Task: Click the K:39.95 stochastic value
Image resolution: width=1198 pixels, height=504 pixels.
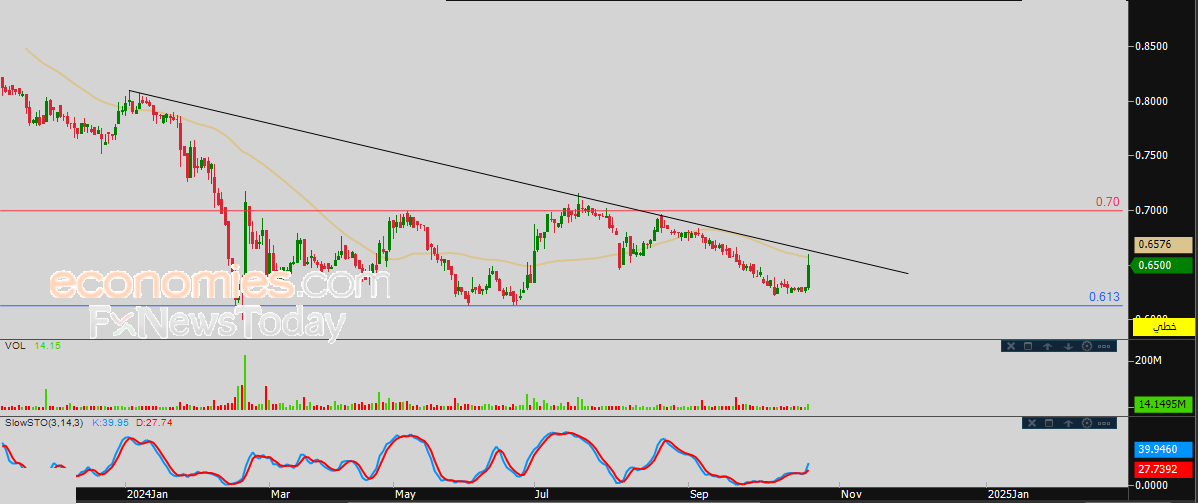Action: (x=112, y=422)
